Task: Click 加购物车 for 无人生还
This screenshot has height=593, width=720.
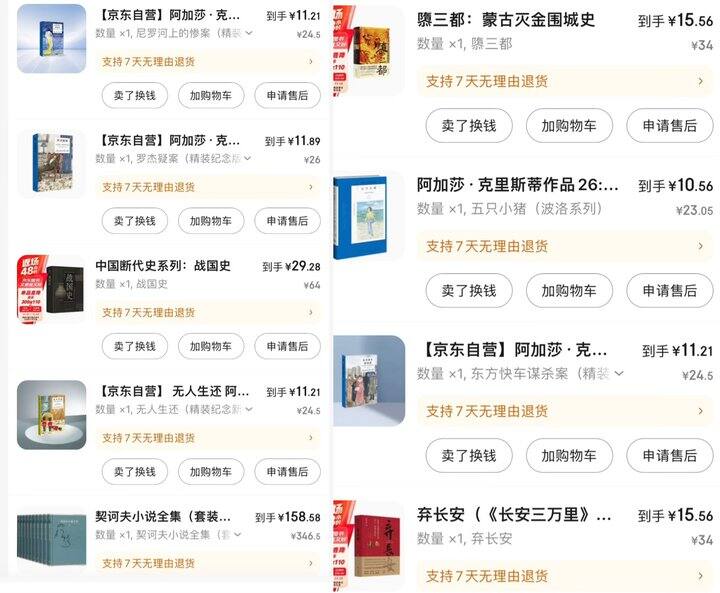Action: click(211, 472)
